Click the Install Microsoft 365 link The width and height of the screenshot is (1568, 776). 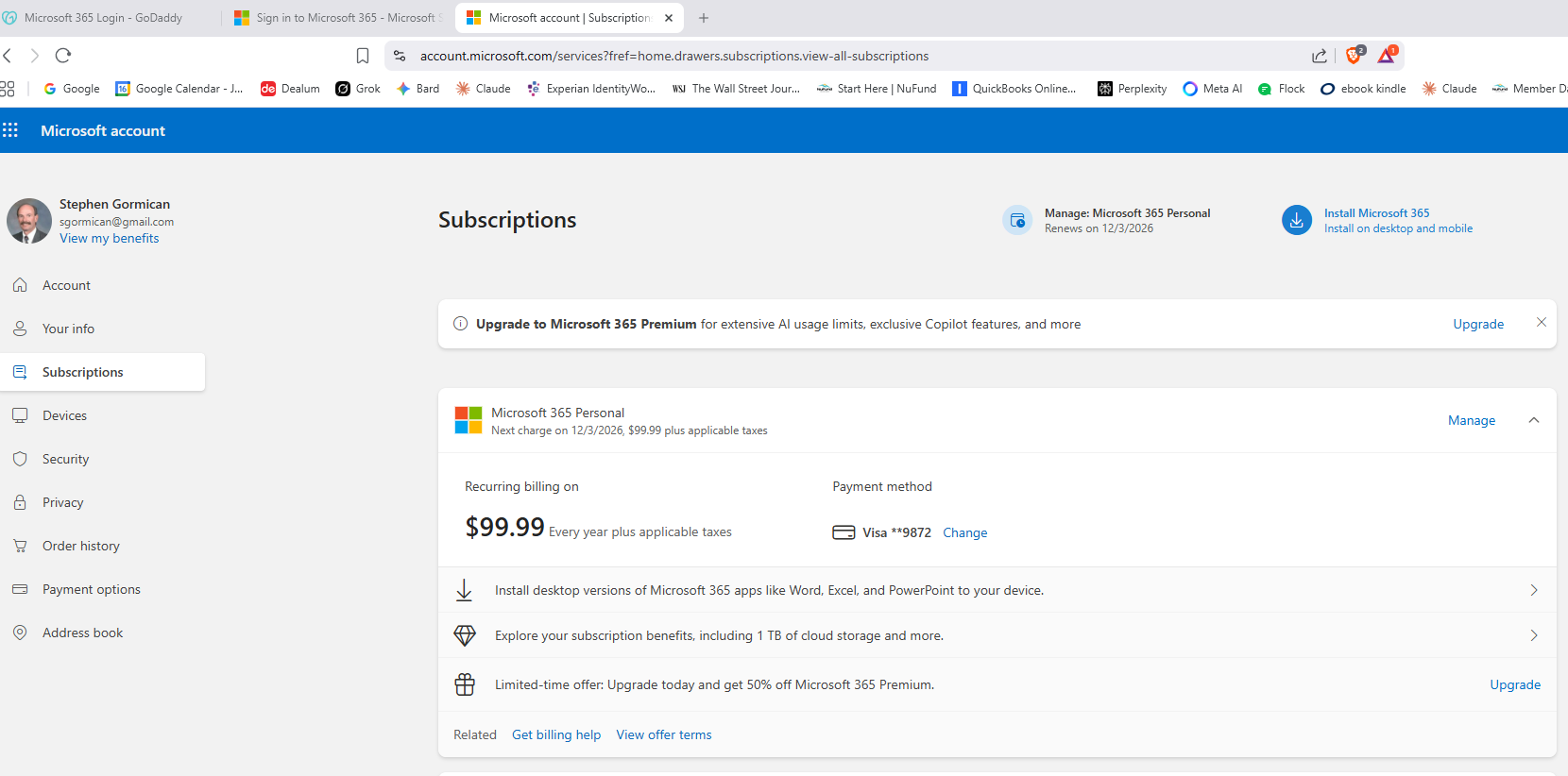[1376, 213]
